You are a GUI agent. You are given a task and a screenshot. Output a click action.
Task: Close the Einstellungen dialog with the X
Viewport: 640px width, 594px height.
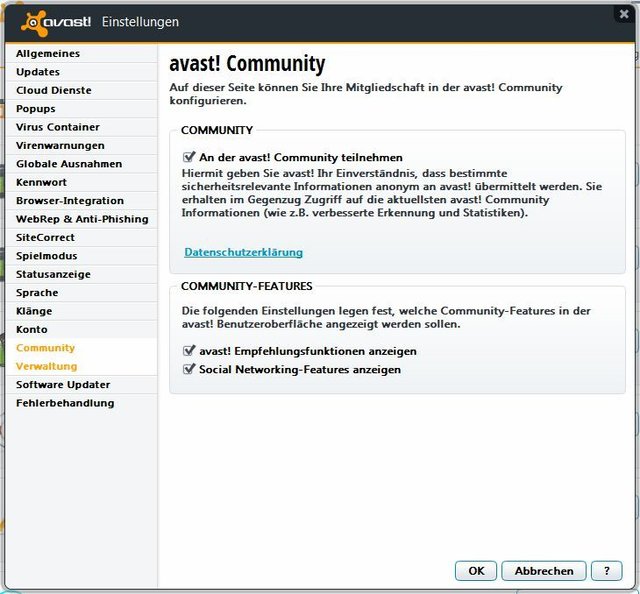coord(624,14)
